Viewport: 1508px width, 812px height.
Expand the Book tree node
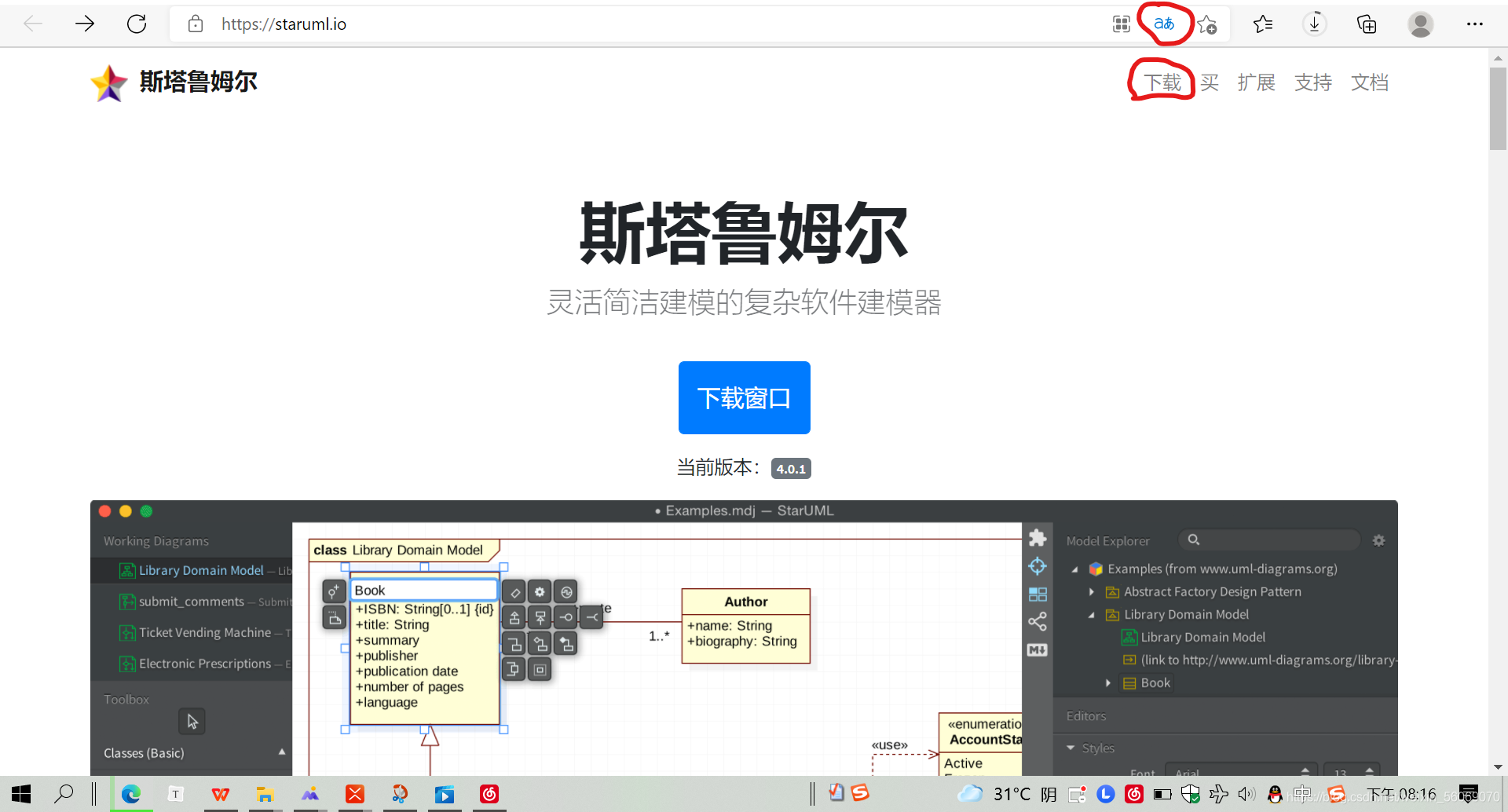click(x=1107, y=683)
